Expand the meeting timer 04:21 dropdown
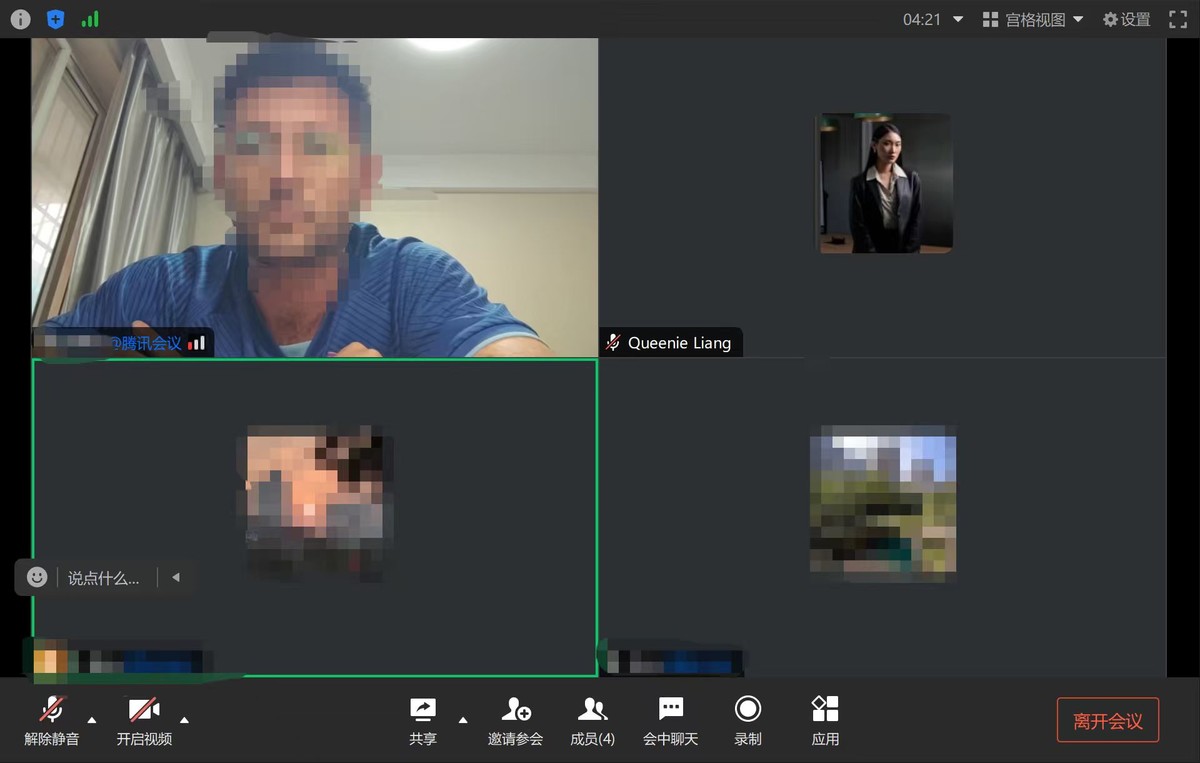Image resolution: width=1200 pixels, height=763 pixels. click(x=958, y=19)
